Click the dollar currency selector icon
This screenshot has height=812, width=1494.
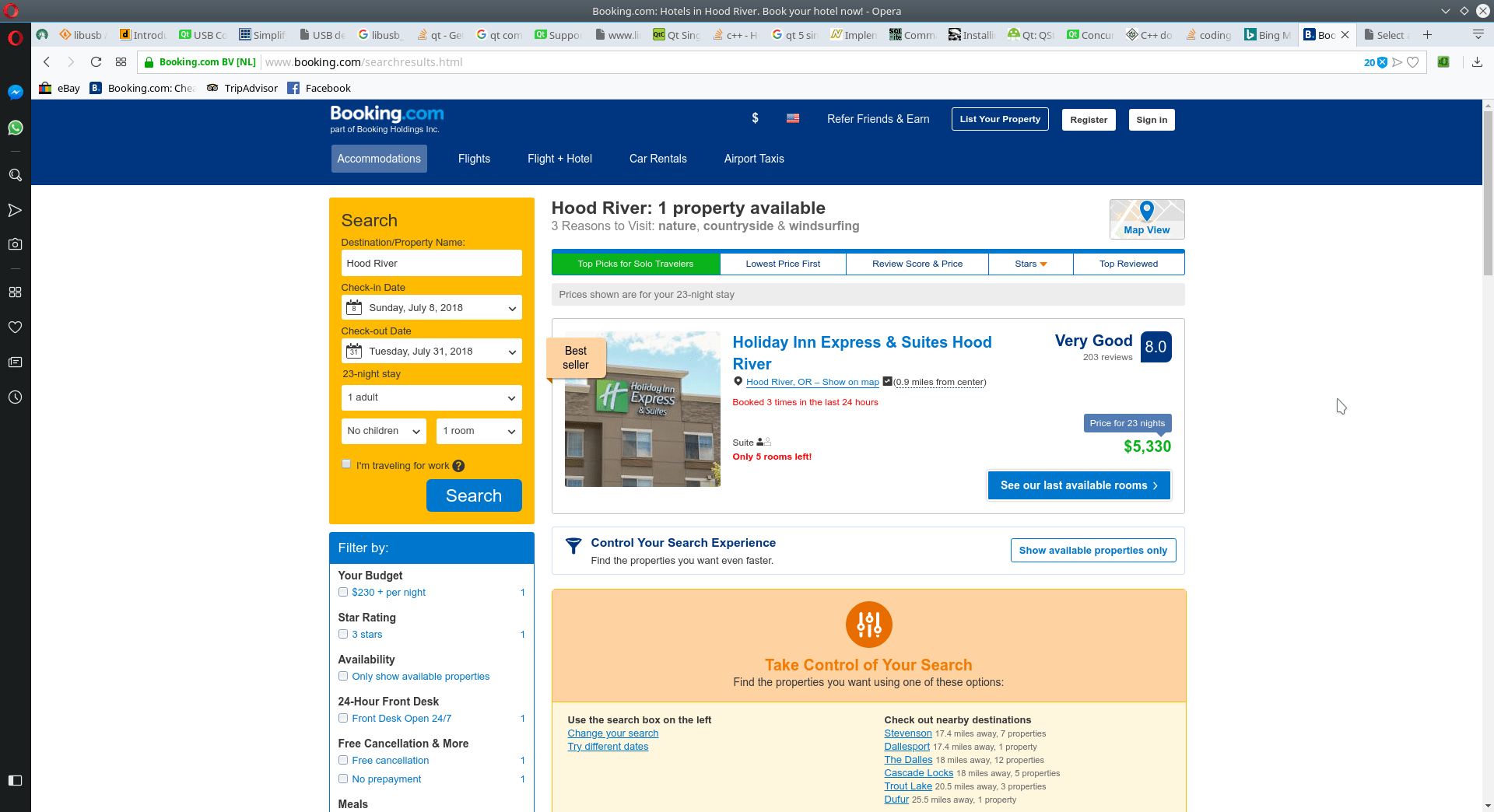coord(754,118)
